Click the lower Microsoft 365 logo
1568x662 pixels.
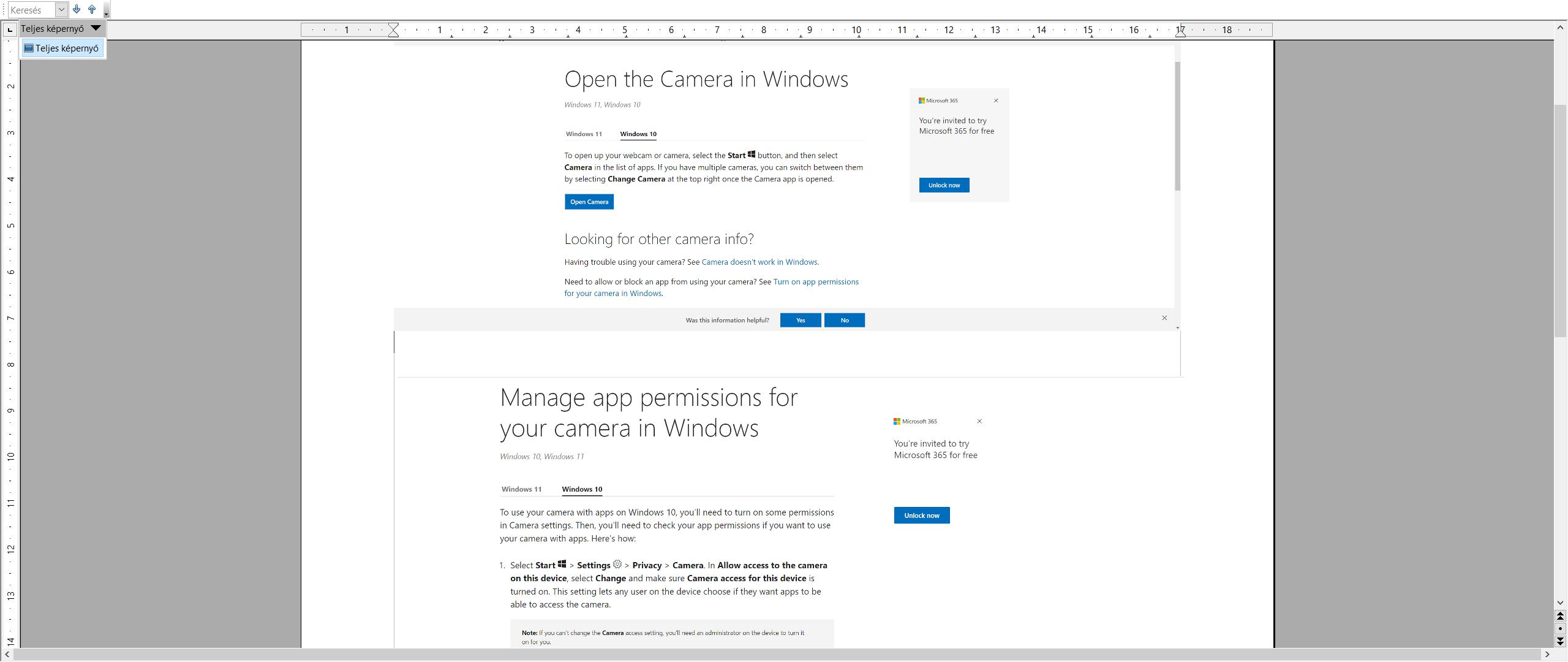point(915,421)
